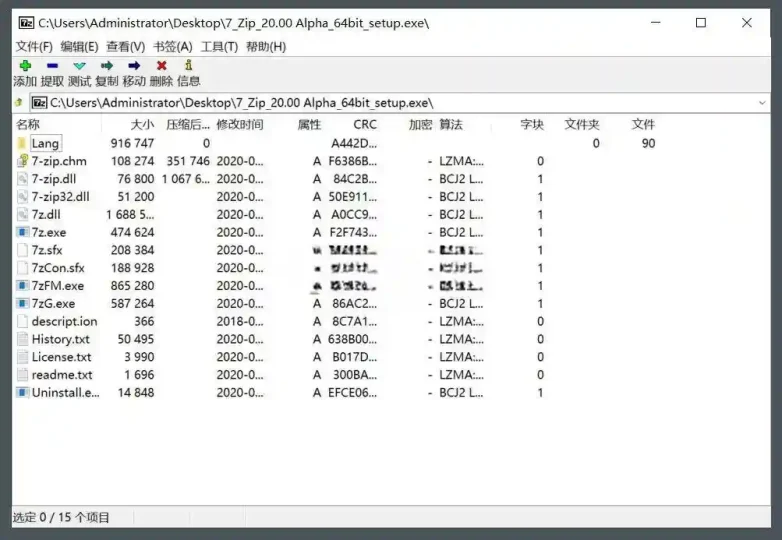Click the Test (测试) checkmark icon
Screen dimensions: 782x540
[x=79, y=66]
